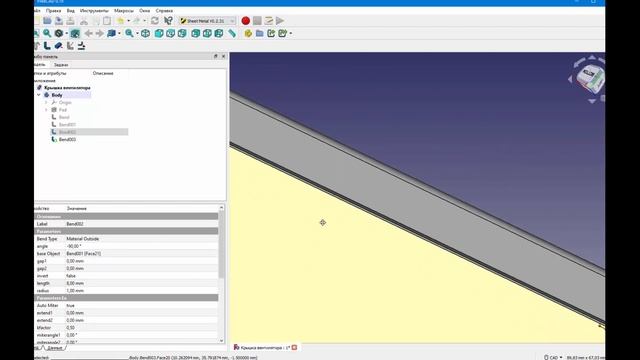Click the navigate back arrow icon
This screenshot has height=360, width=640.
pos(89,33)
